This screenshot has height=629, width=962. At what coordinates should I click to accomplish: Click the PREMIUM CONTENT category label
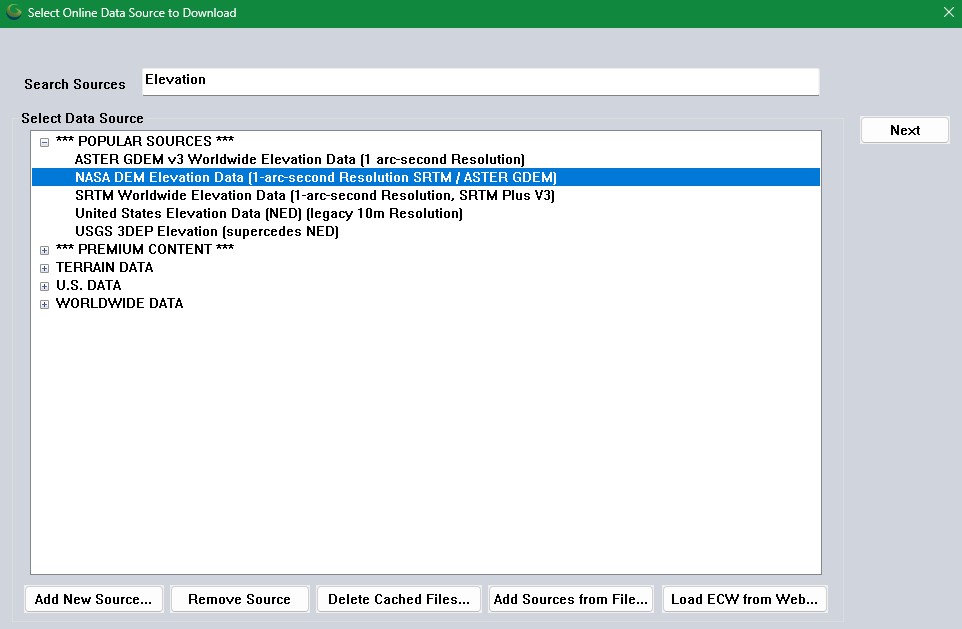[145, 249]
